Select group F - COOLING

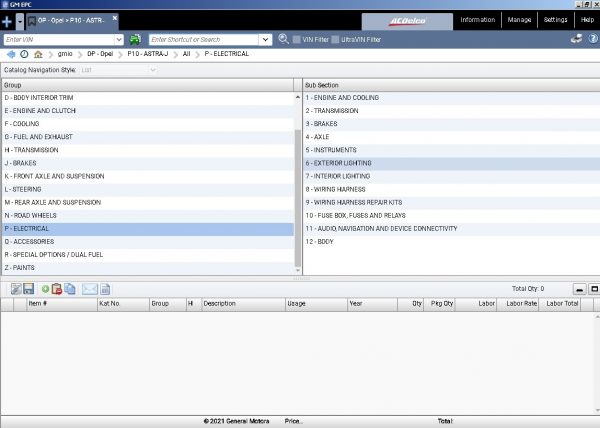(148, 124)
